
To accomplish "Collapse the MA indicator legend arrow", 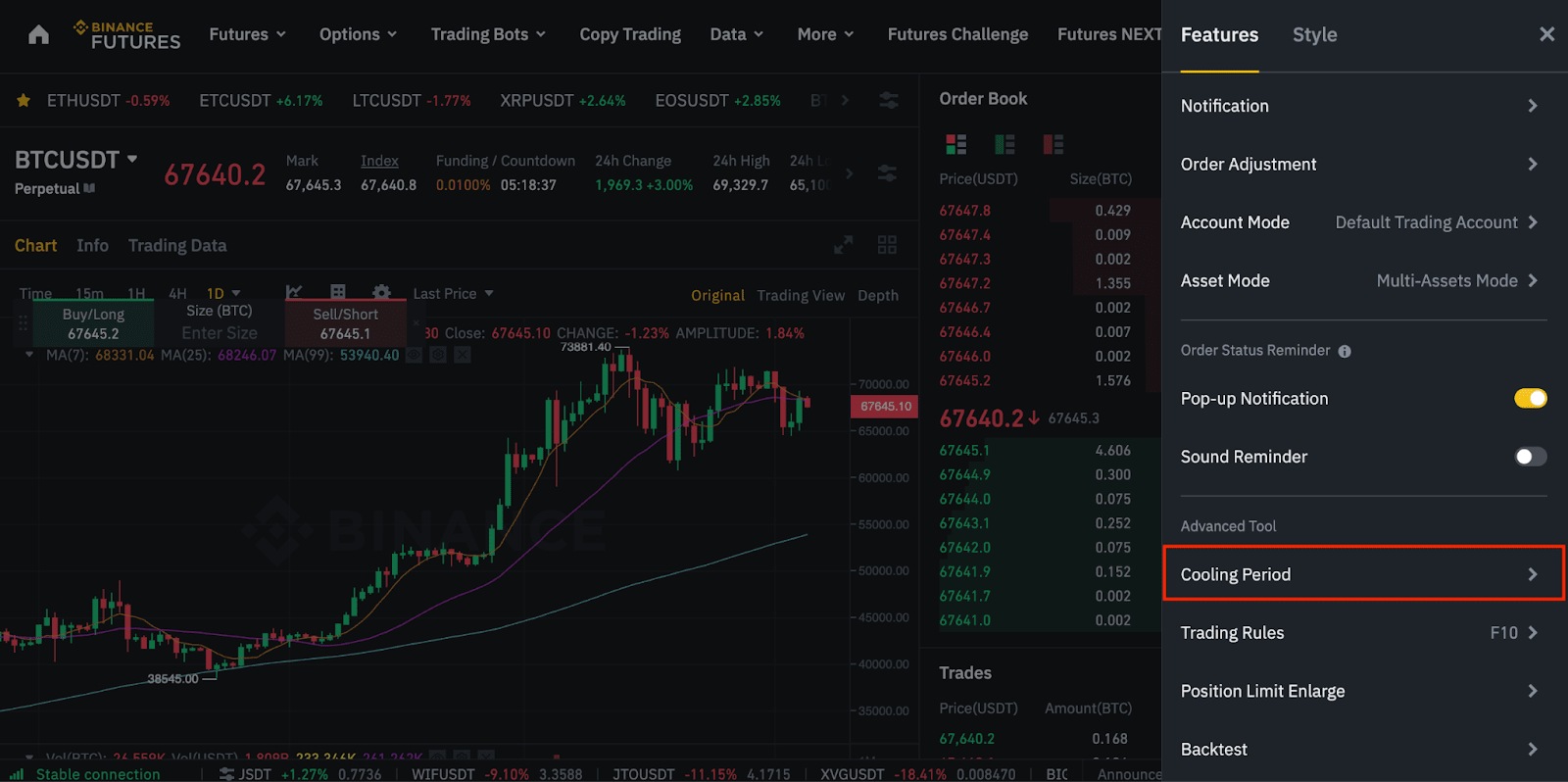I will coord(29,355).
